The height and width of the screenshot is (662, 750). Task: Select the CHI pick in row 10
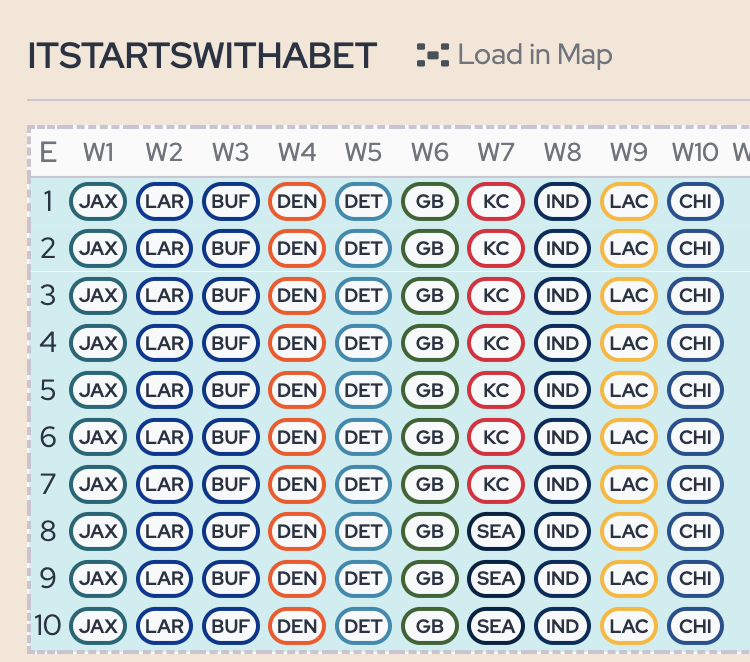click(695, 626)
